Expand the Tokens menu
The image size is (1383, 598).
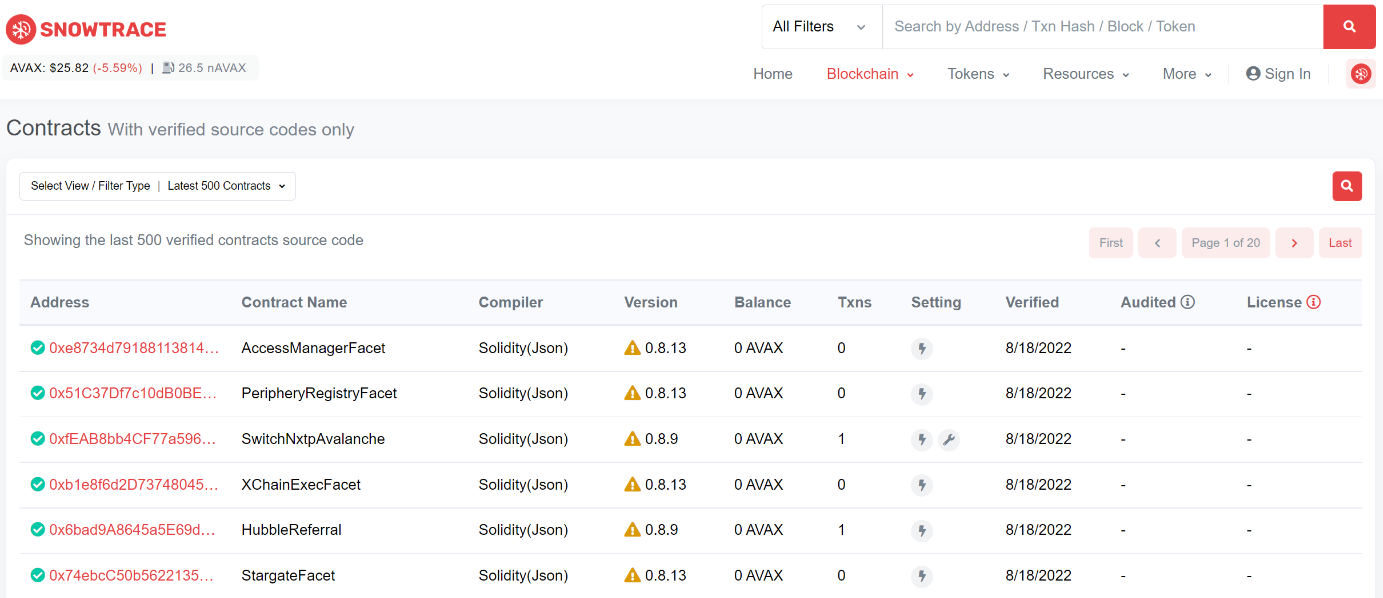(x=978, y=74)
